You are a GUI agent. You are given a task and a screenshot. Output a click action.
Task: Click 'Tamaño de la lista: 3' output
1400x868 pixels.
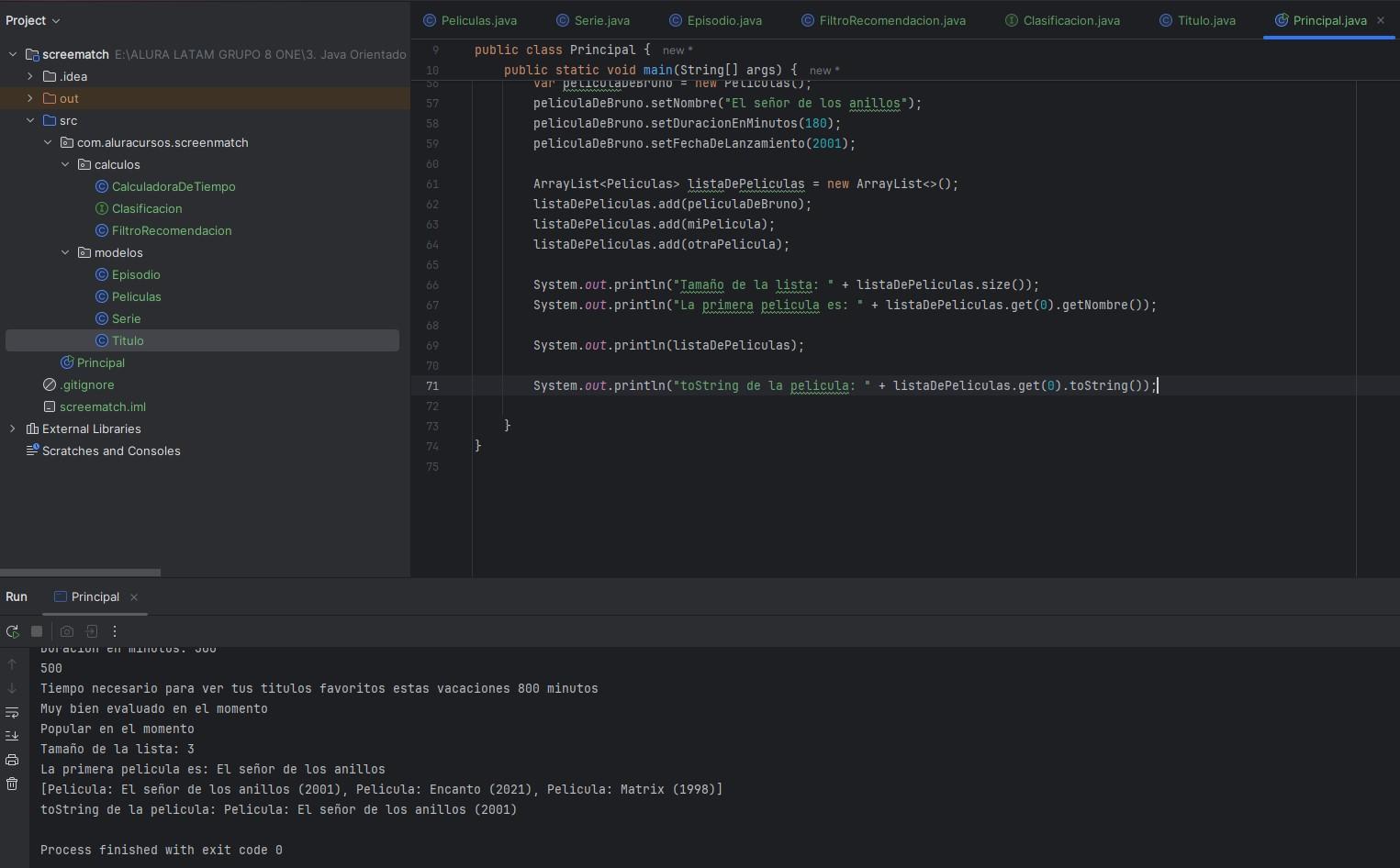point(118,749)
